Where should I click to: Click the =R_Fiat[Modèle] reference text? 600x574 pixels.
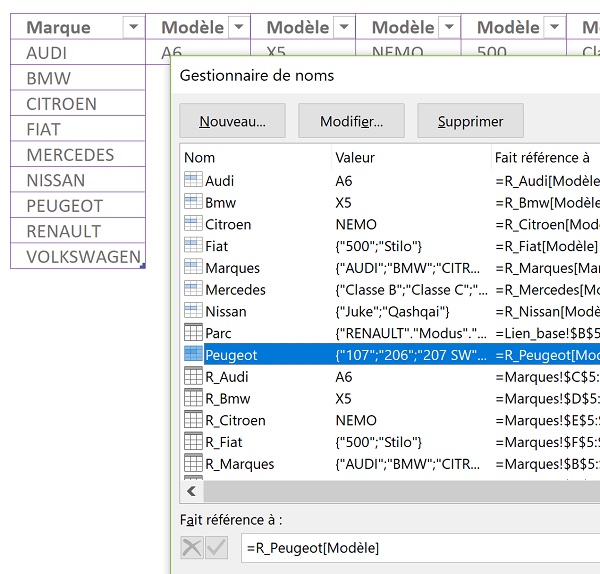tap(547, 246)
